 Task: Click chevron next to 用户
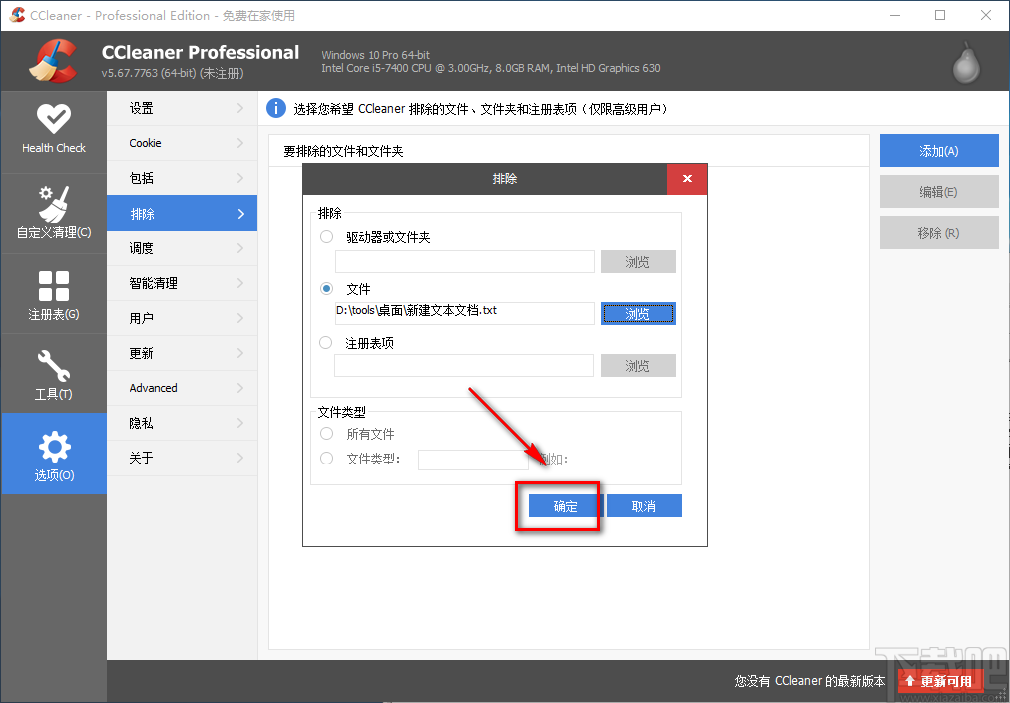(x=240, y=318)
